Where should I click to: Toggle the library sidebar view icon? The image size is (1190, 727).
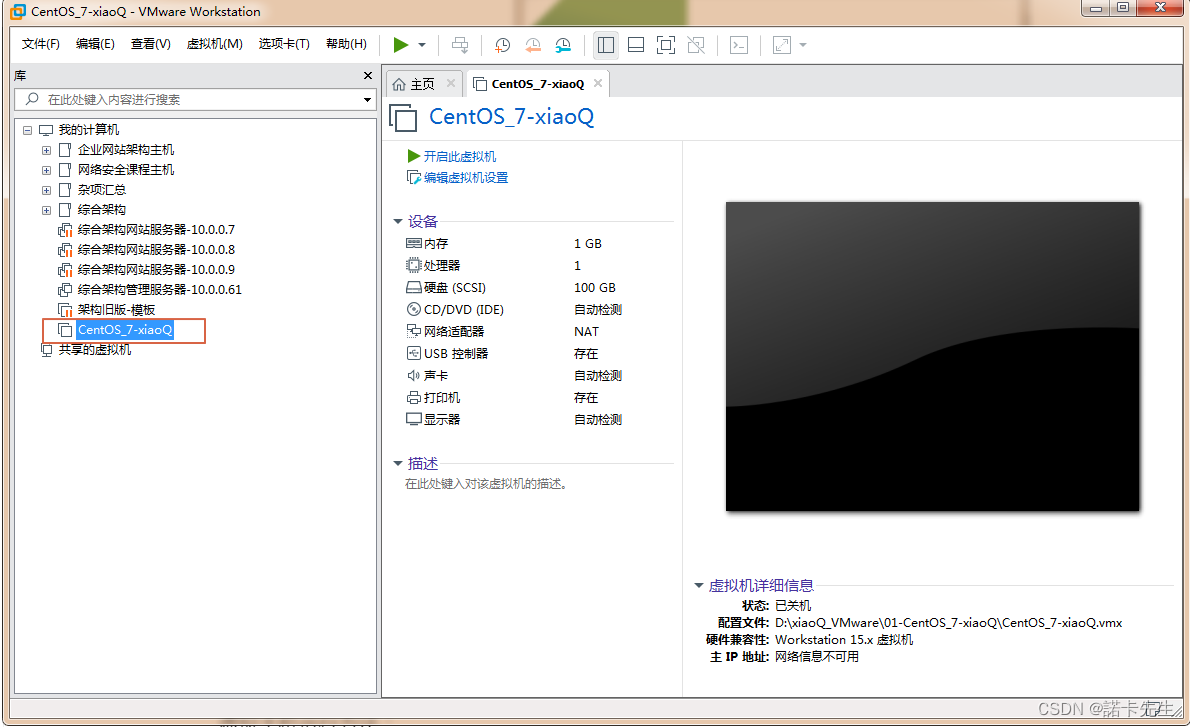[x=606, y=45]
